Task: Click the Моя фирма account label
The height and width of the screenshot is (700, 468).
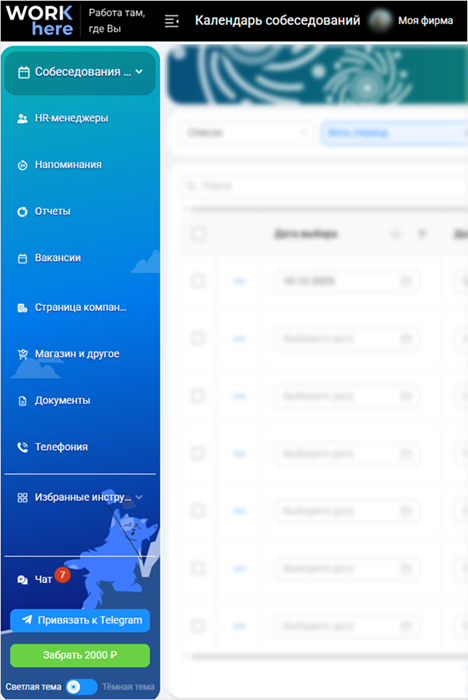Action: pos(425,21)
